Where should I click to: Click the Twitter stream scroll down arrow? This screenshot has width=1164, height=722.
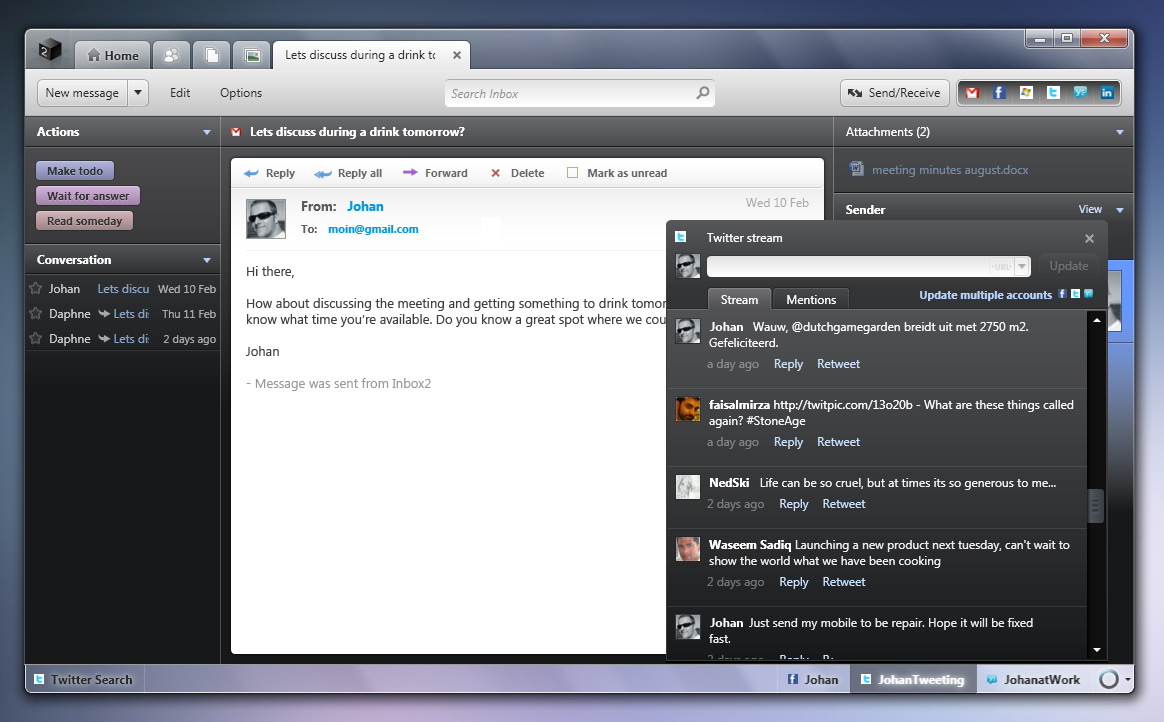[1096, 650]
